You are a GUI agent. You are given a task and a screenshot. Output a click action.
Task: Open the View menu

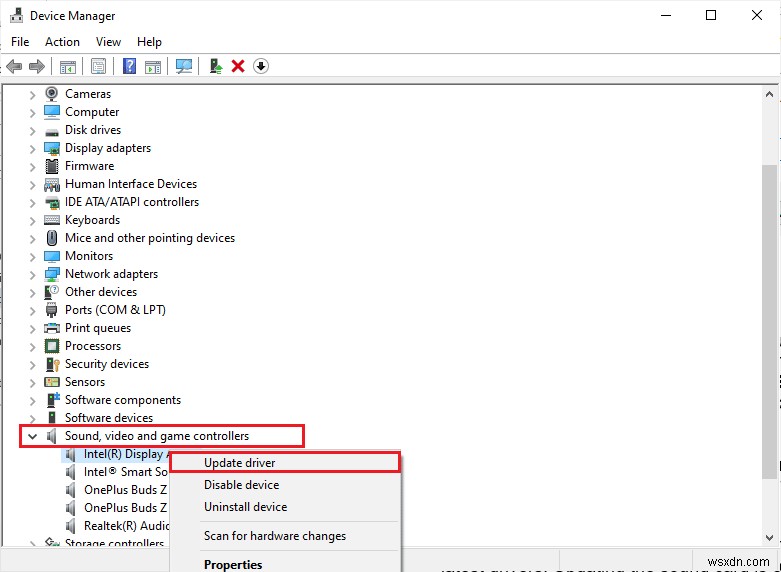tap(108, 42)
